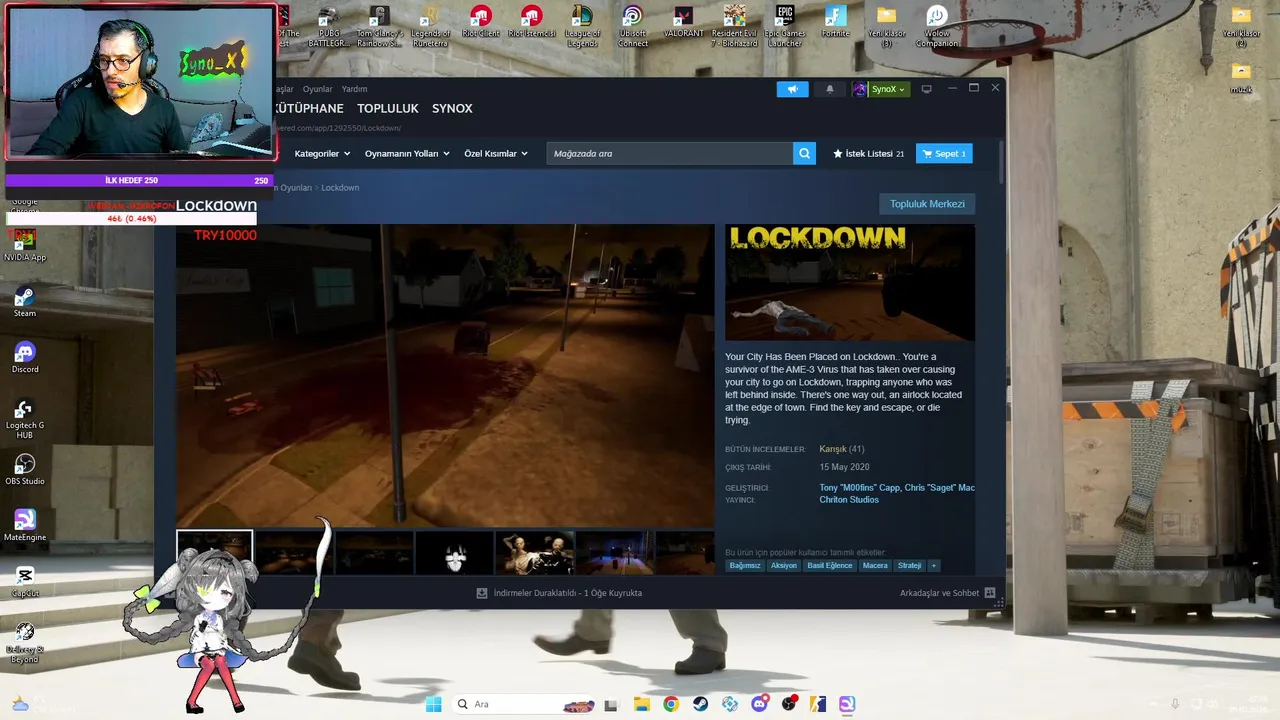Open Steam notifications bell
This screenshot has width=1280, height=720.
[x=829, y=89]
